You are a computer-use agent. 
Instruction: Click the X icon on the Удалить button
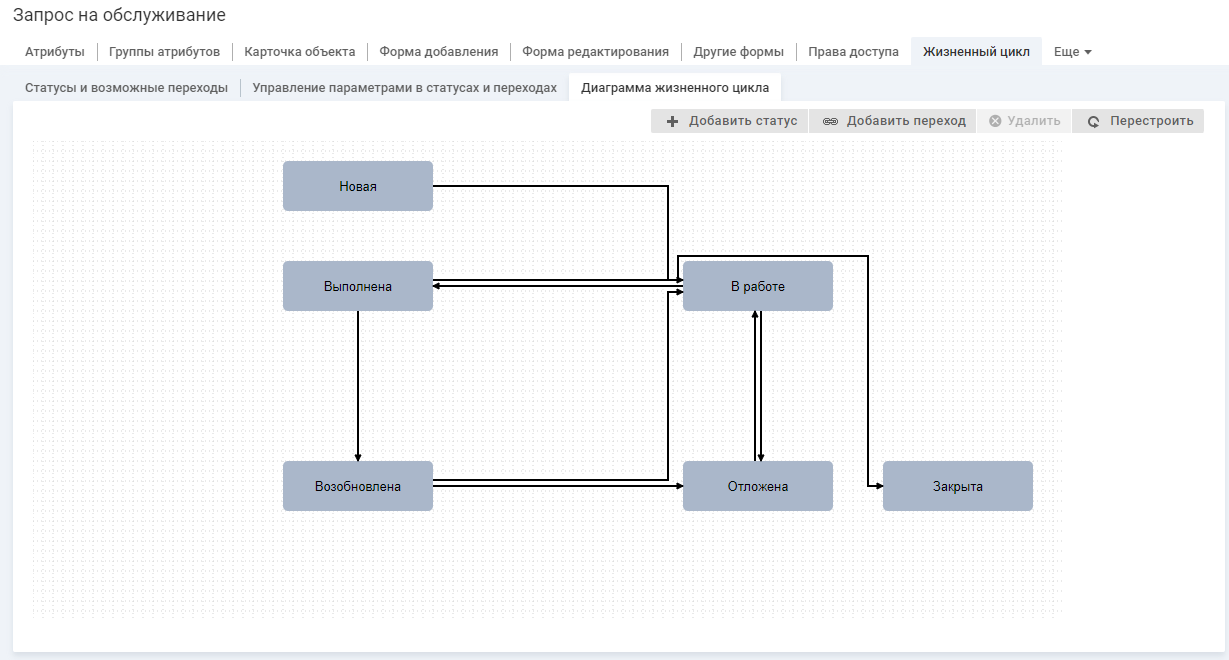tap(995, 121)
